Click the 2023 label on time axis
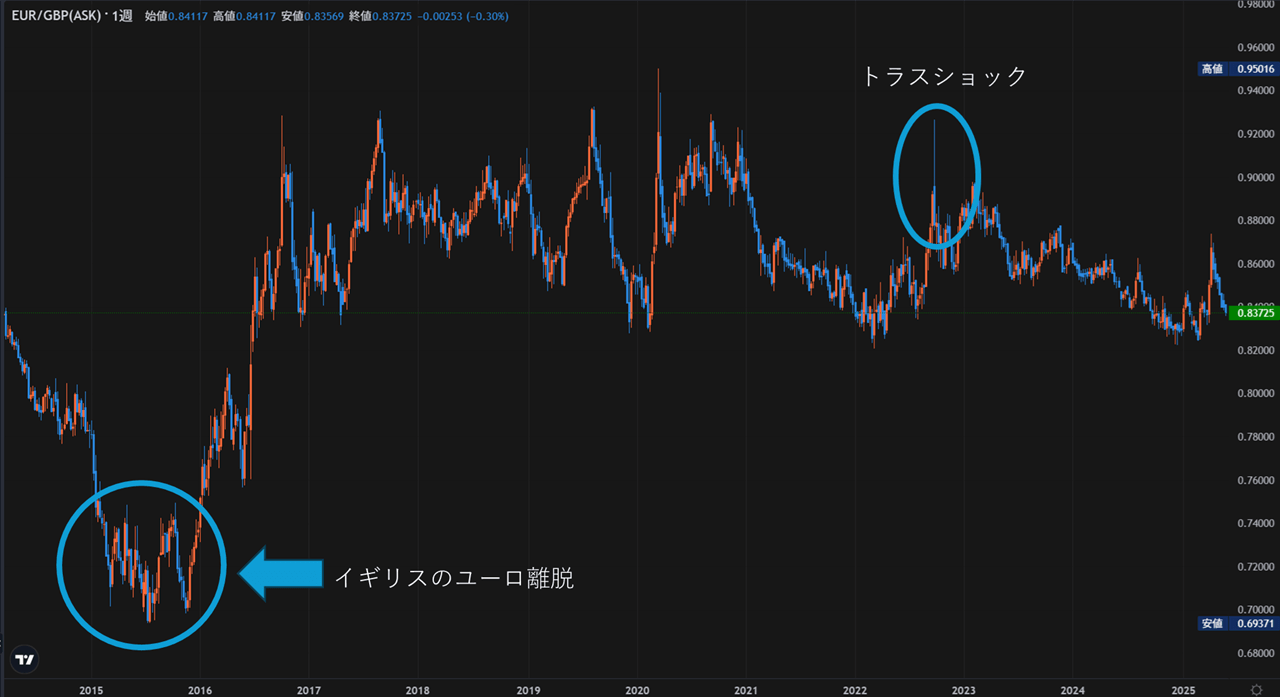Viewport: 1280px width, 697px height. [963, 690]
